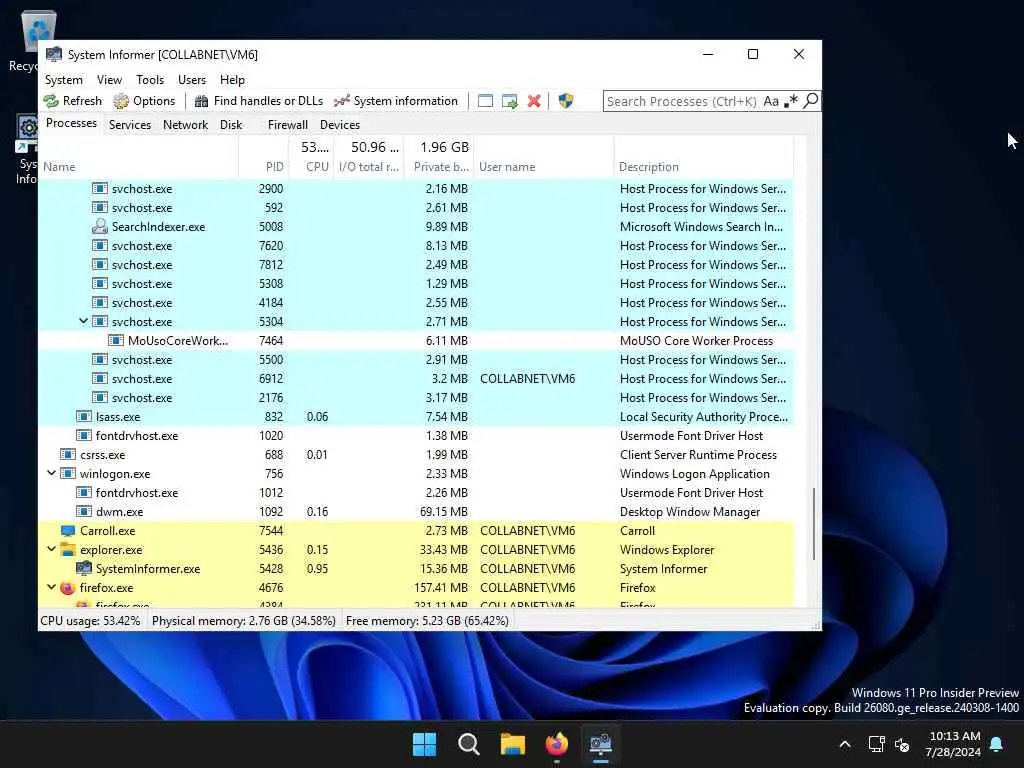Collapse the winlogon.exe tree node
1024x768 pixels.
51,473
